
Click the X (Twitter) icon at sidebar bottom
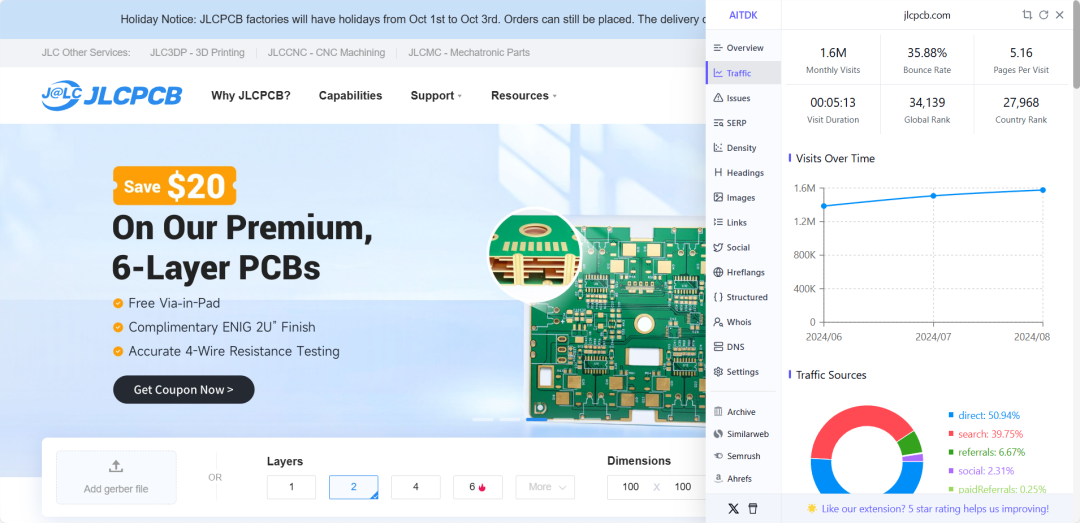coord(734,509)
